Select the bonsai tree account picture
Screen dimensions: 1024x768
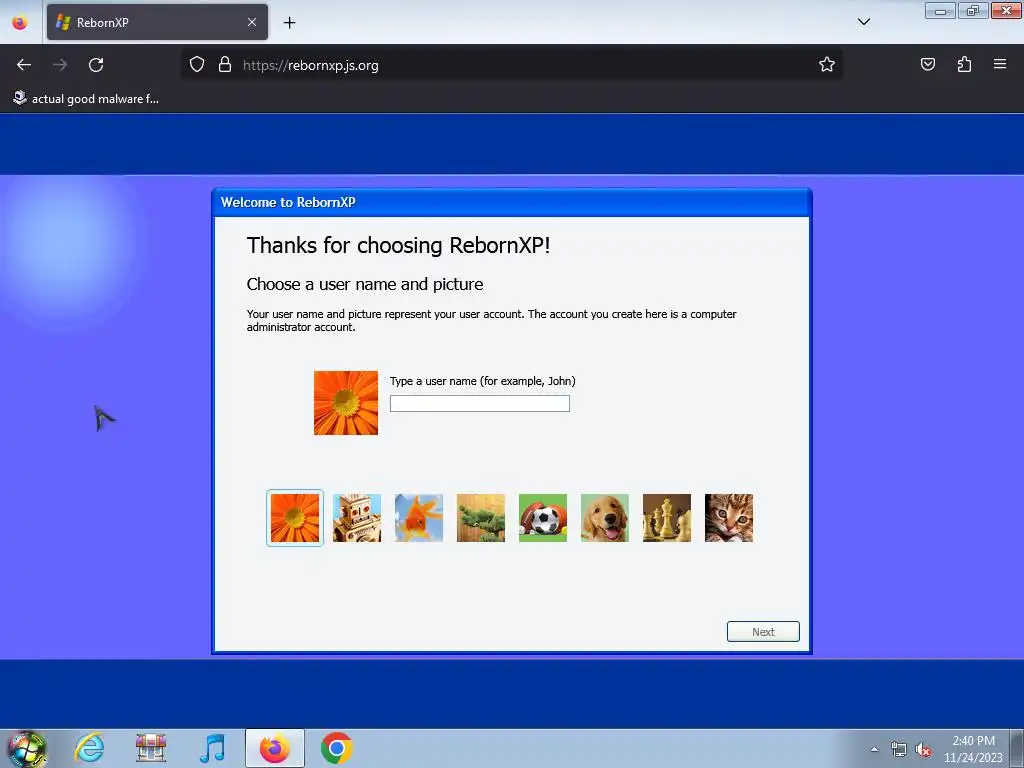(481, 518)
